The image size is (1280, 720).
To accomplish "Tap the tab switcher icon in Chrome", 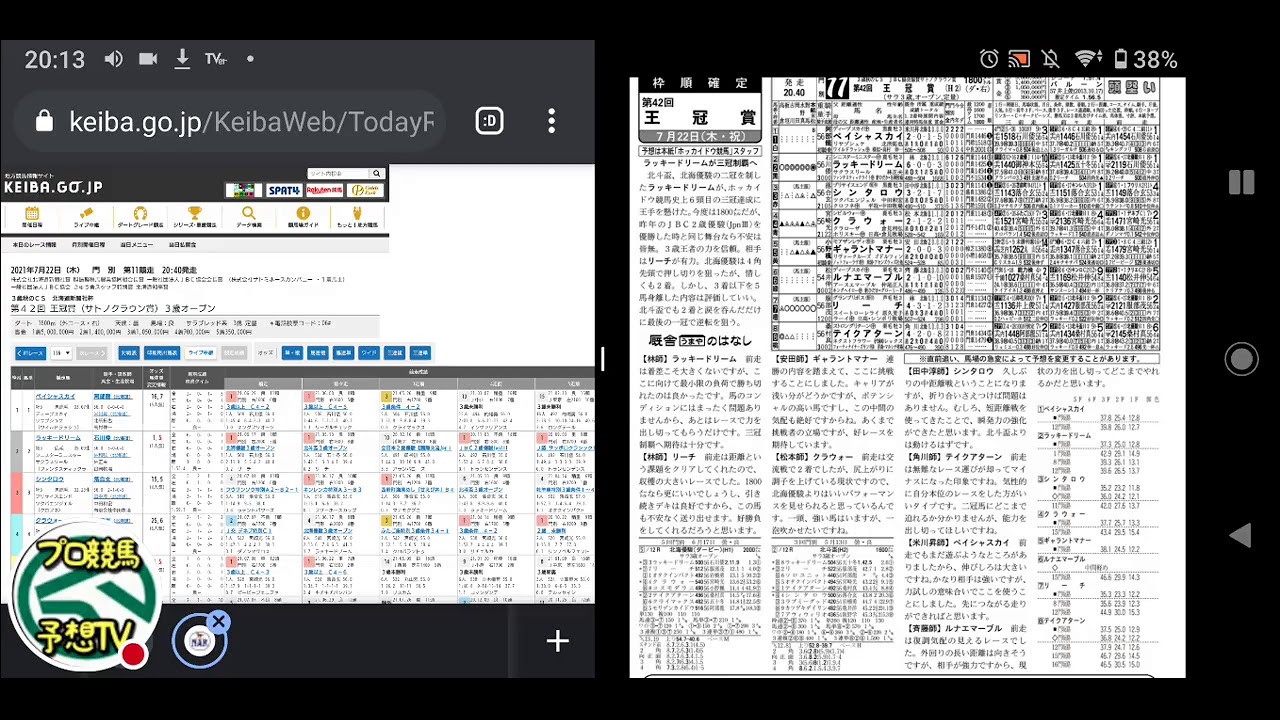I will [x=489, y=122].
